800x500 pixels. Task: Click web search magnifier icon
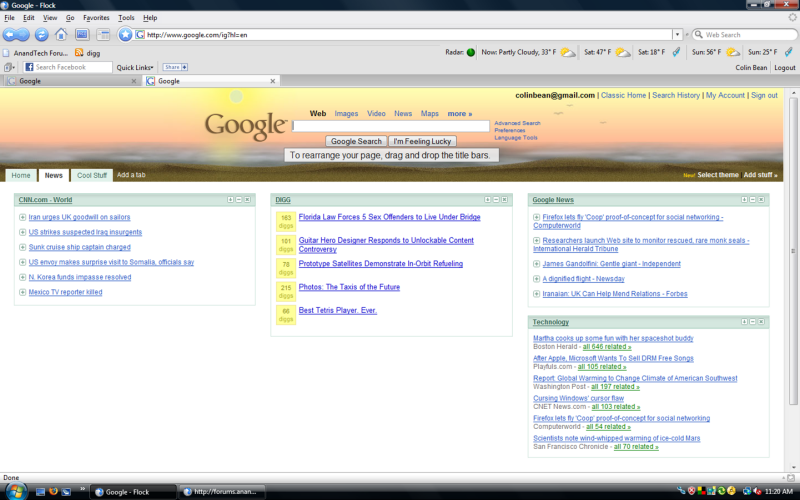(x=698, y=35)
